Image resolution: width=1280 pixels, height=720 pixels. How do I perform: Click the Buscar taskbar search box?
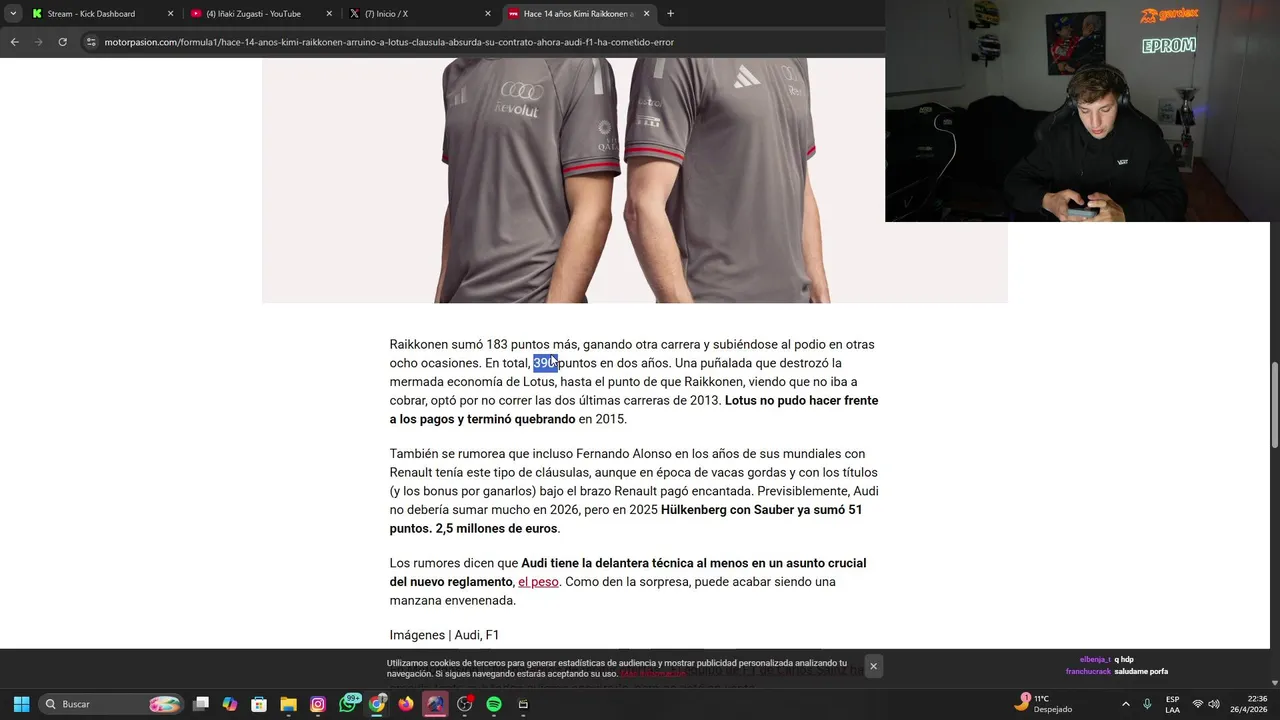tap(112, 704)
